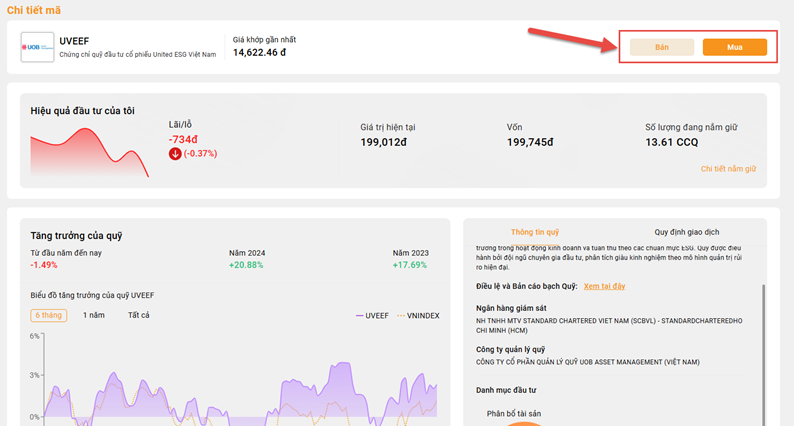Click the Hiệu quả đầu tư của tôi heading
The width and height of the screenshot is (794, 426).
(83, 111)
